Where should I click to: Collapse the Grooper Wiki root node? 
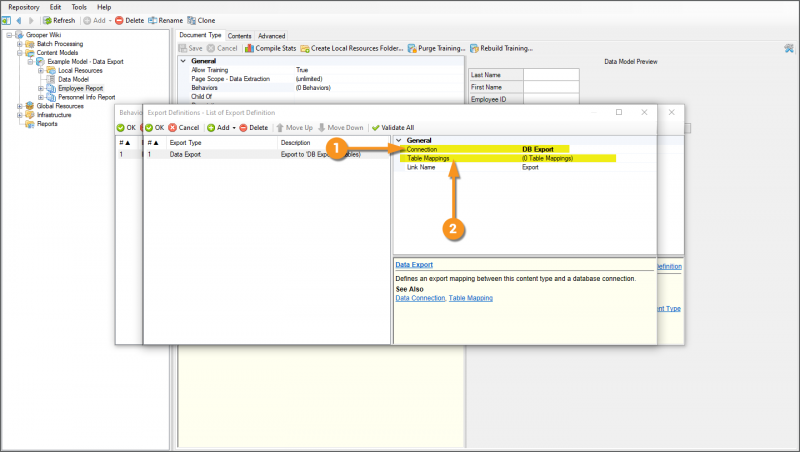(9, 35)
